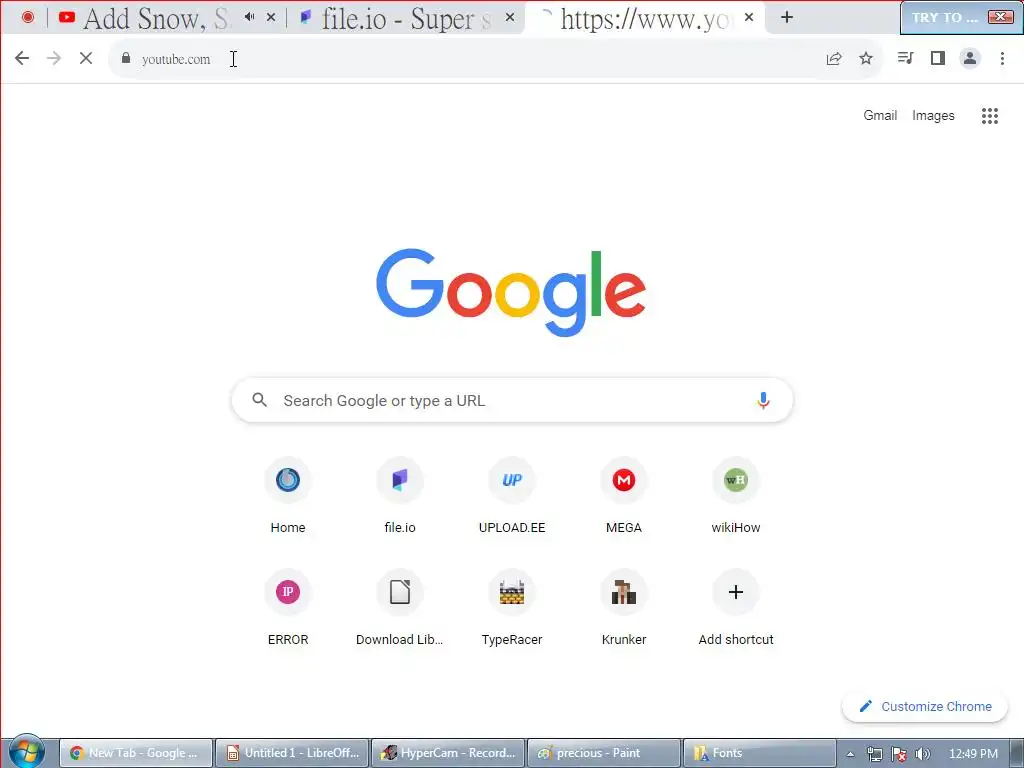This screenshot has width=1024, height=768.
Task: Go back using the browser back arrow
Action: (22, 58)
